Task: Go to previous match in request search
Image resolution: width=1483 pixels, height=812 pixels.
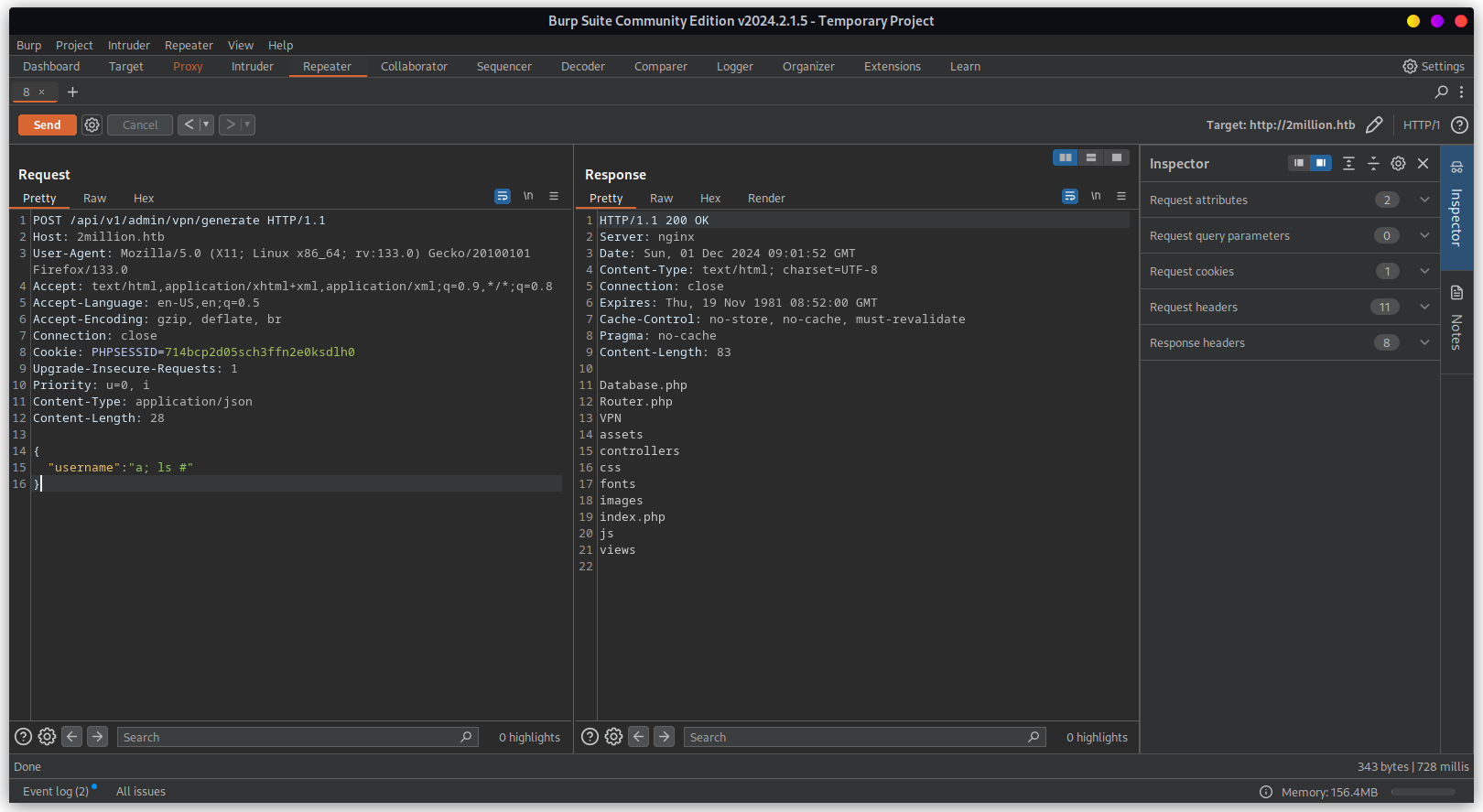Action: coord(72,736)
